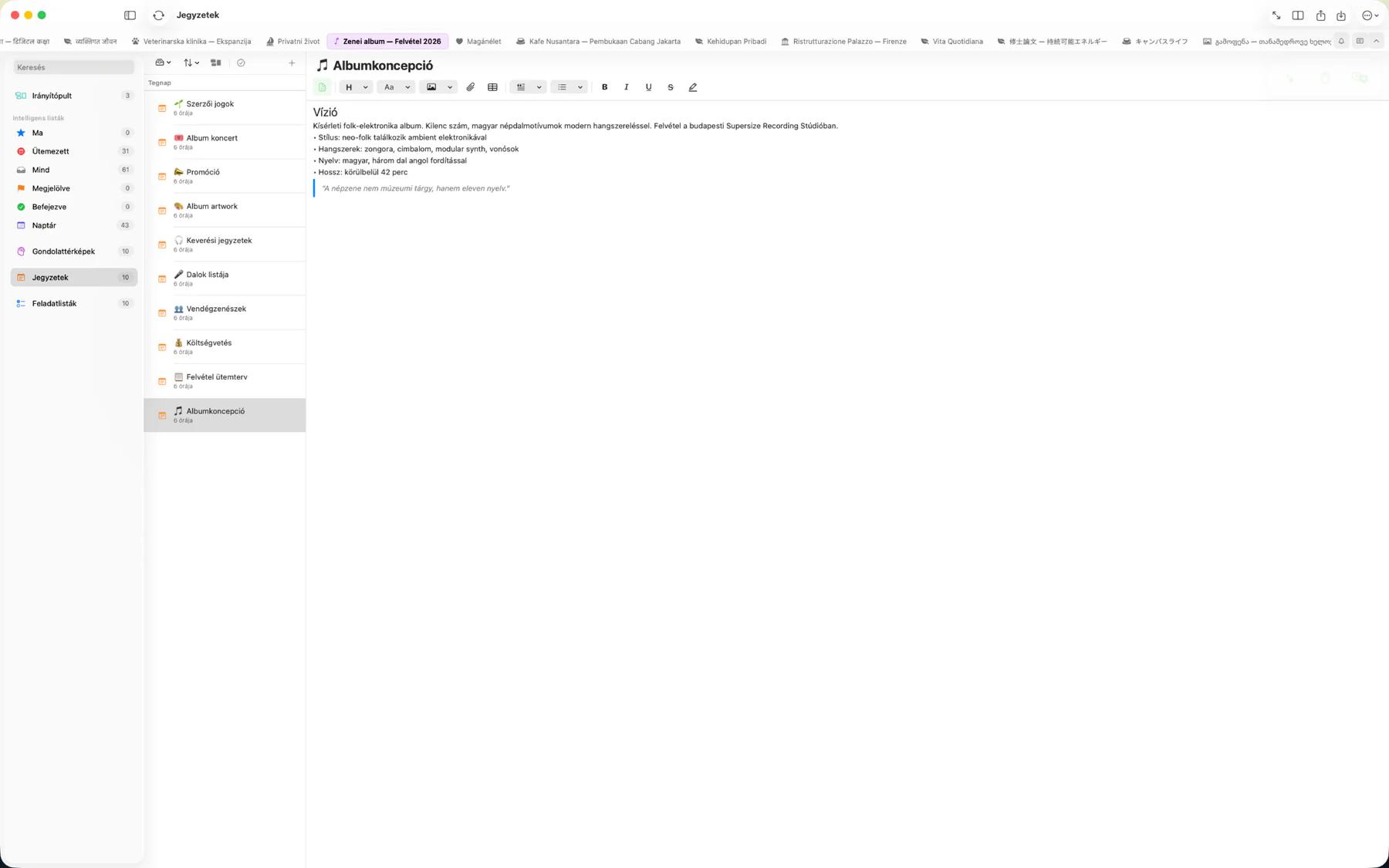
Task: Click the sync refresh icon
Action: 158,15
